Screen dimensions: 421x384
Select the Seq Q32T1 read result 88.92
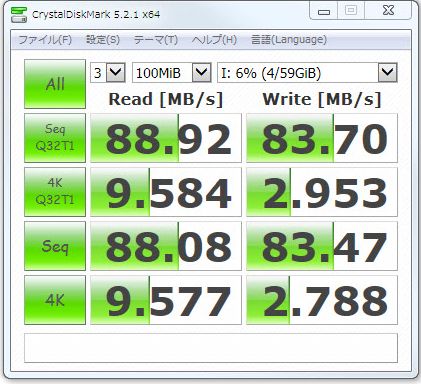pos(166,138)
